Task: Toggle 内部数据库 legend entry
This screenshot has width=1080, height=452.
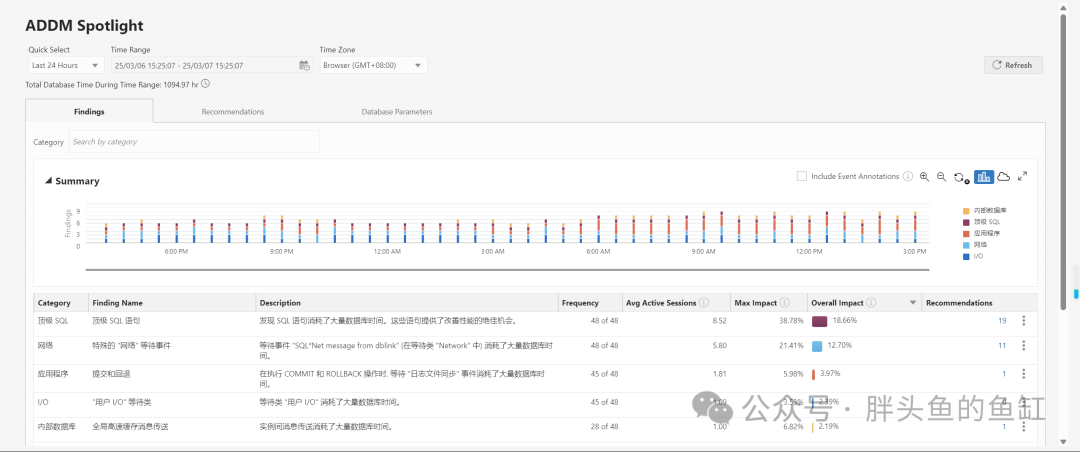Action: [x=986, y=209]
